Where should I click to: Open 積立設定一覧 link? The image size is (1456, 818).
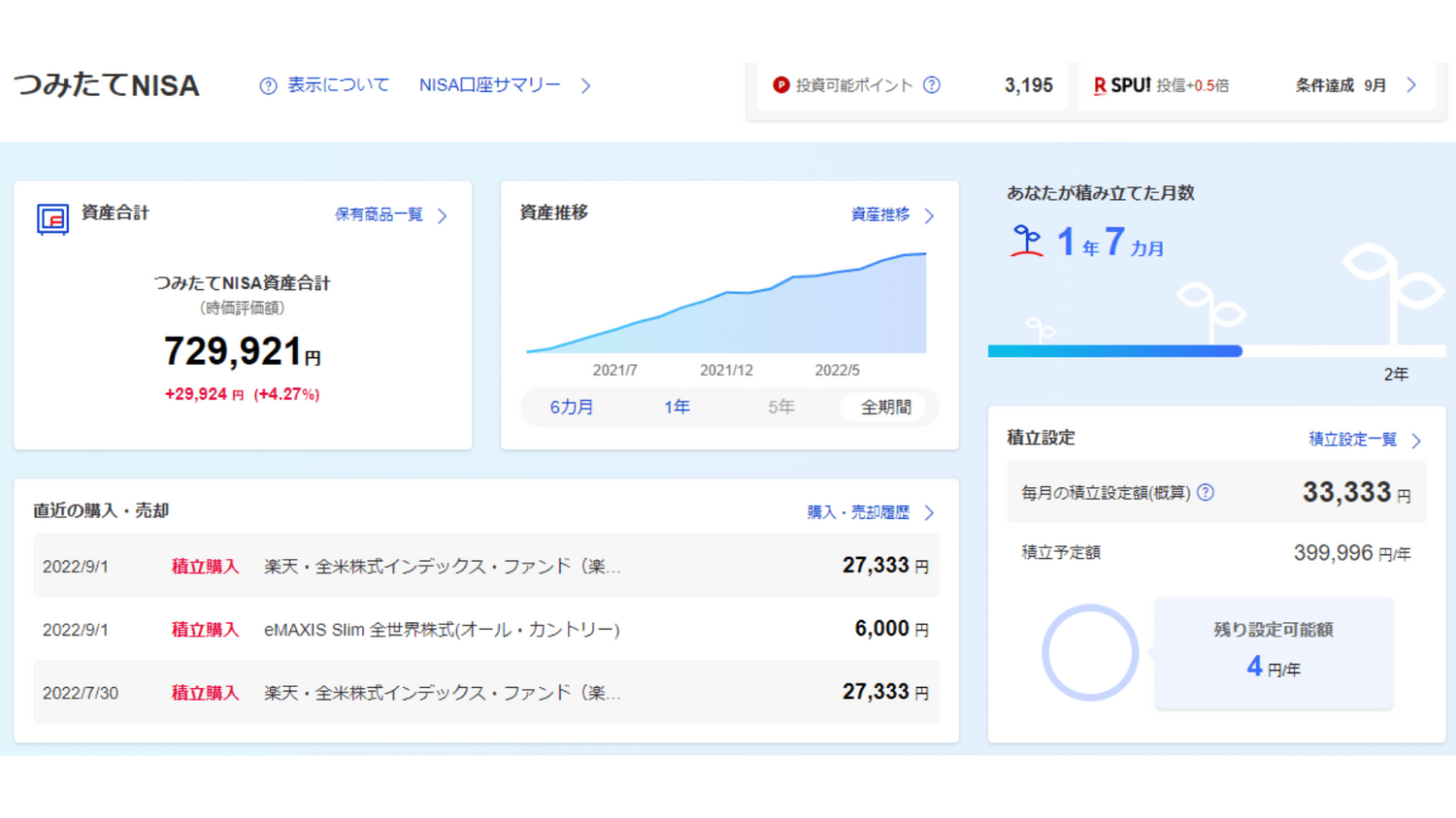1353,440
